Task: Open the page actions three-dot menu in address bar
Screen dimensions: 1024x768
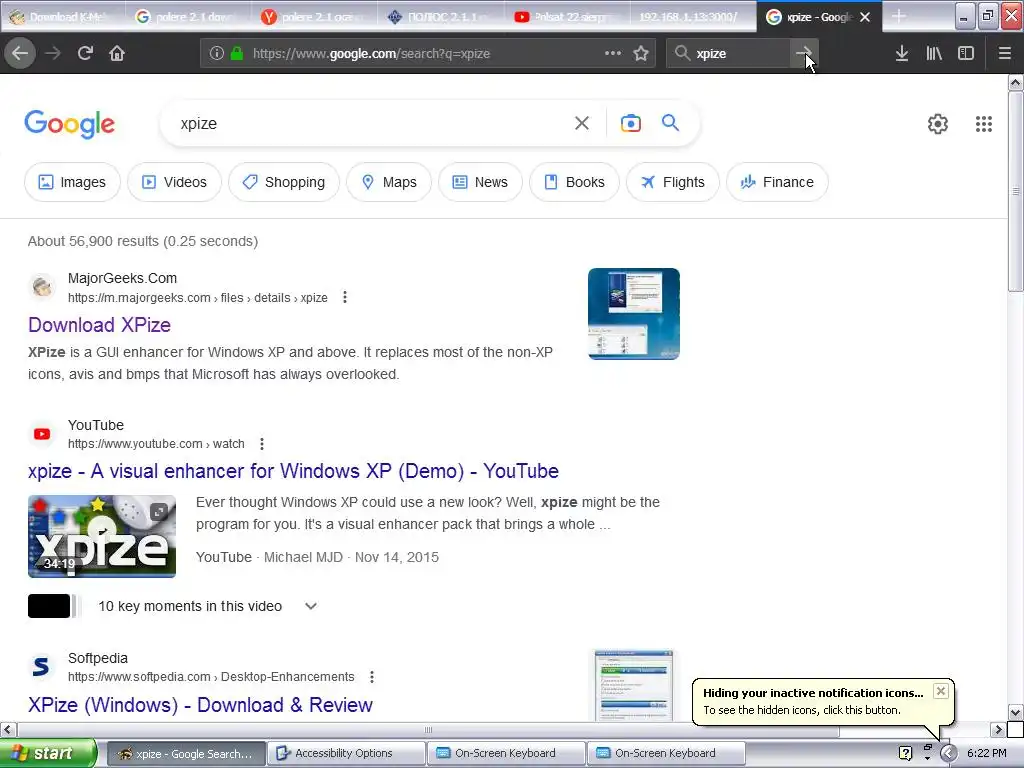Action: [613, 53]
